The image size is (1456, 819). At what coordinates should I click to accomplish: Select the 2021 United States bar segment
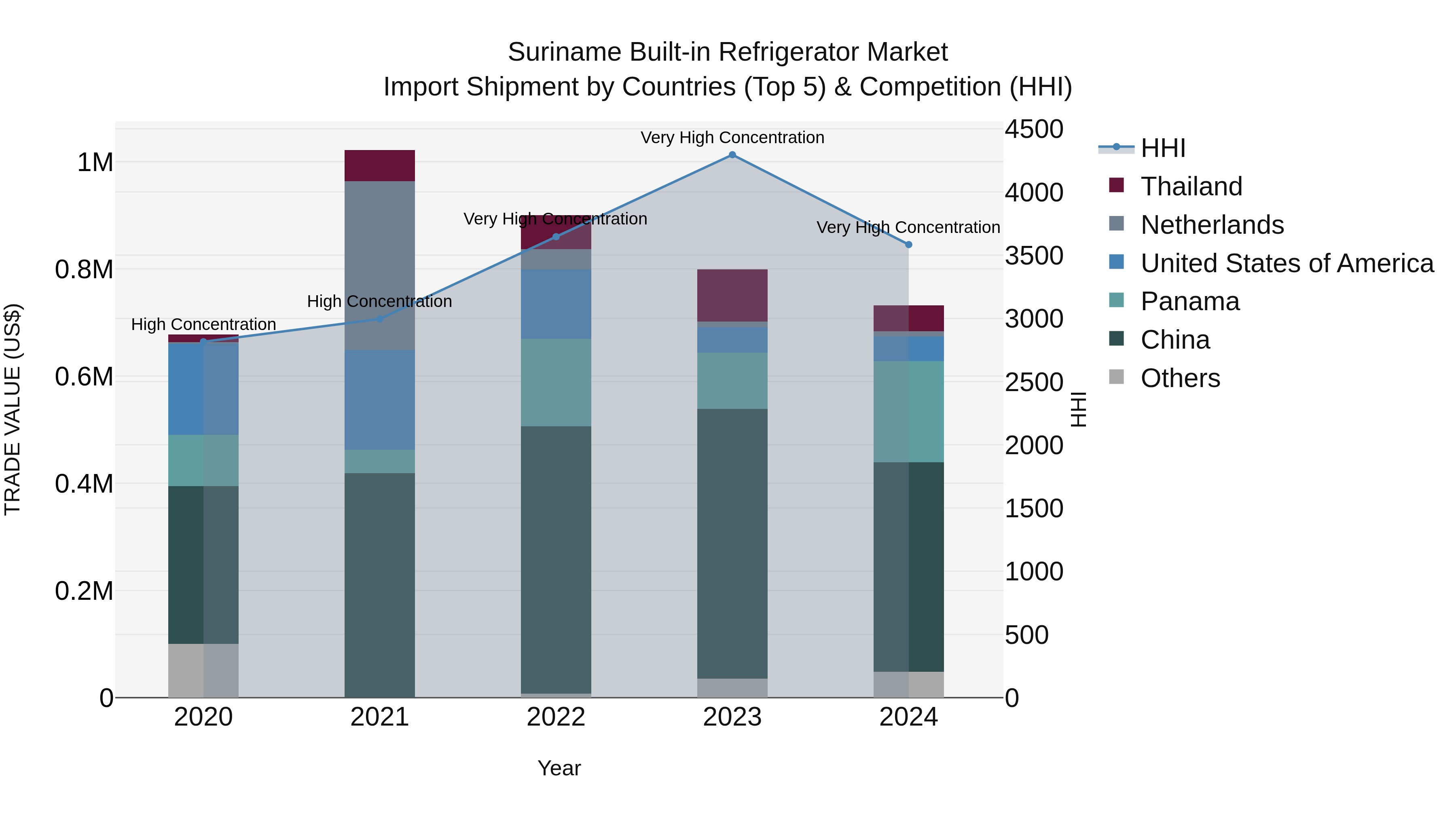380,400
